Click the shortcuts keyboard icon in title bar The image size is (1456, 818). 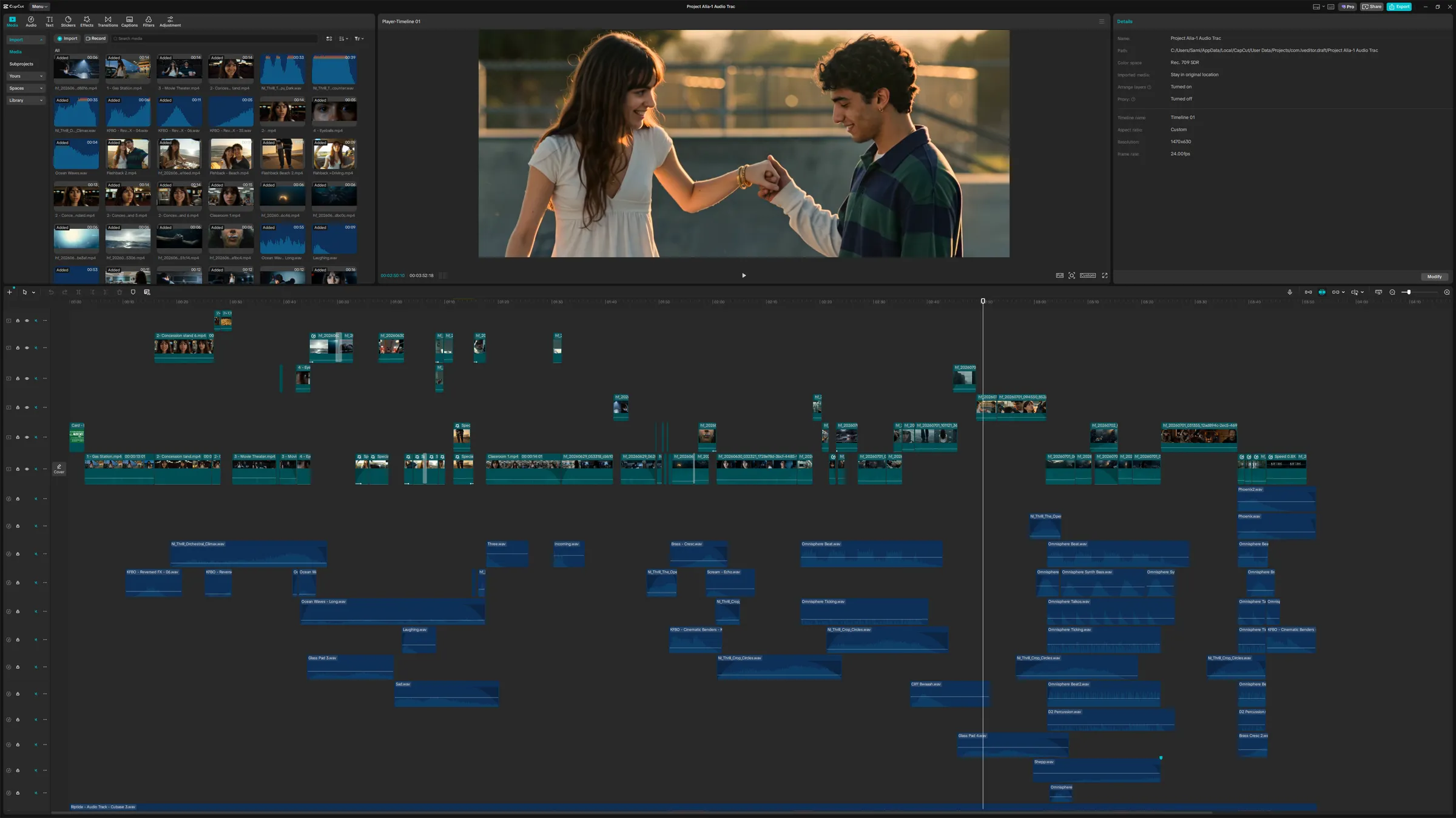coord(1330,7)
